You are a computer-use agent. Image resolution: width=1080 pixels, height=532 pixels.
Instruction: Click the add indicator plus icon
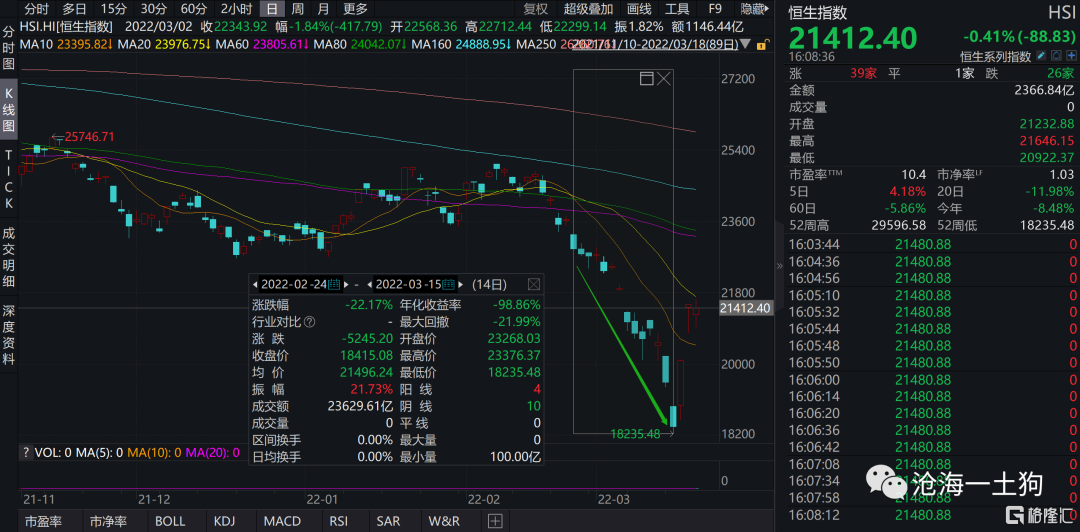point(494,521)
